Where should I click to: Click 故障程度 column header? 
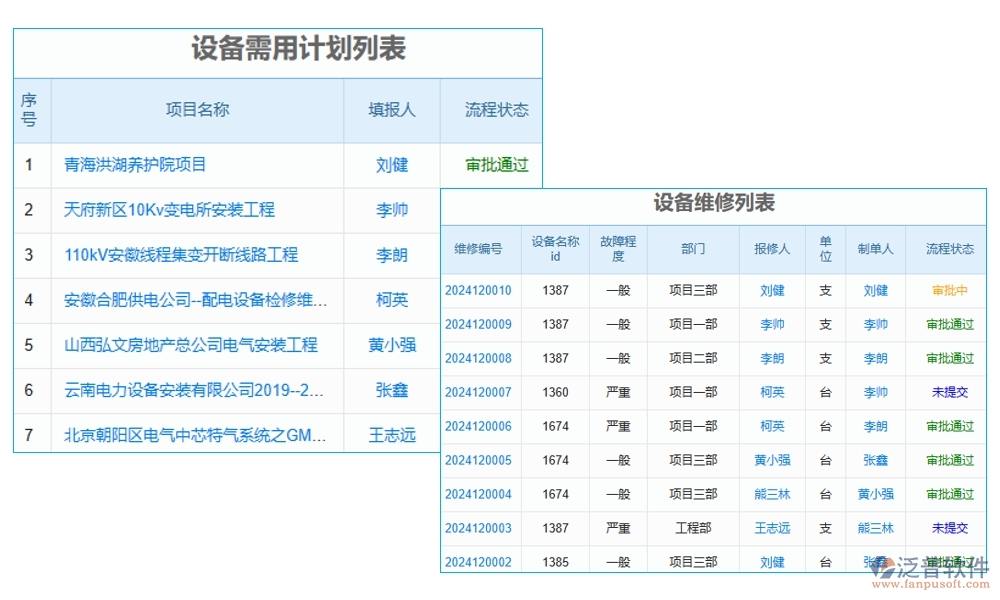(618, 249)
